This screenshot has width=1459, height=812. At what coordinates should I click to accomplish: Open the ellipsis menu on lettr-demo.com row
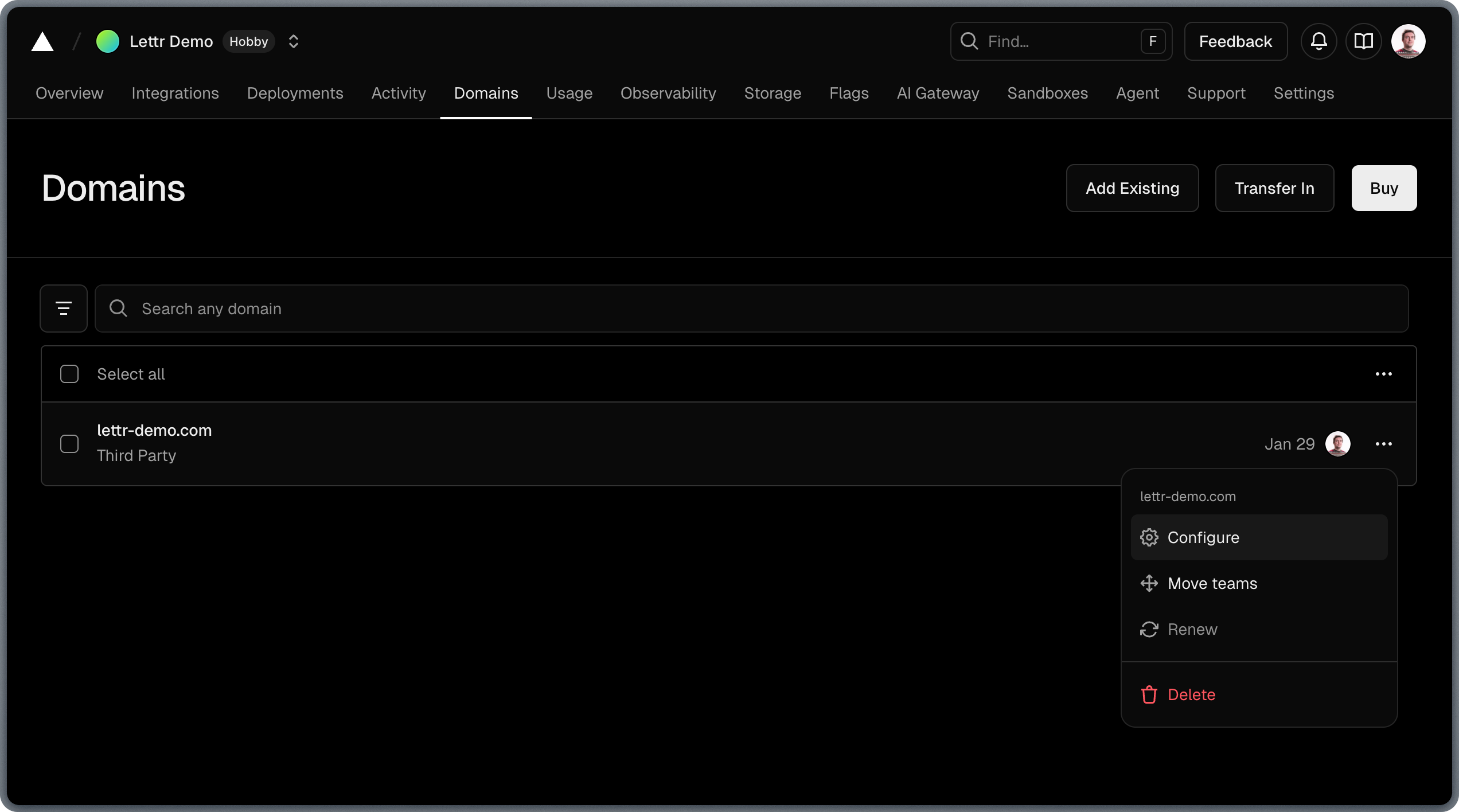tap(1384, 443)
